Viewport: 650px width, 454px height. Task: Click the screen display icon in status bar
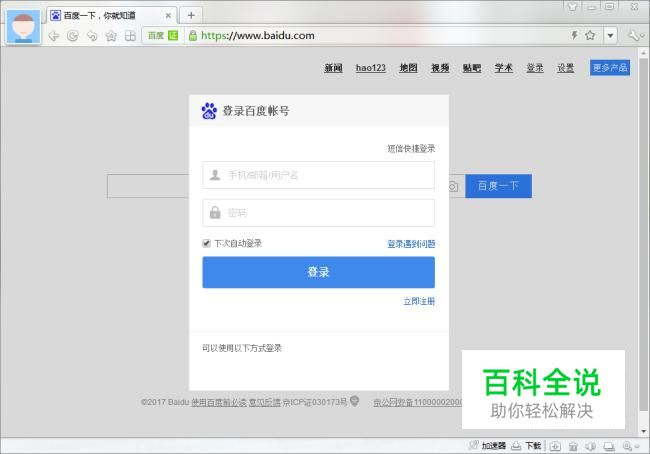tap(609, 446)
